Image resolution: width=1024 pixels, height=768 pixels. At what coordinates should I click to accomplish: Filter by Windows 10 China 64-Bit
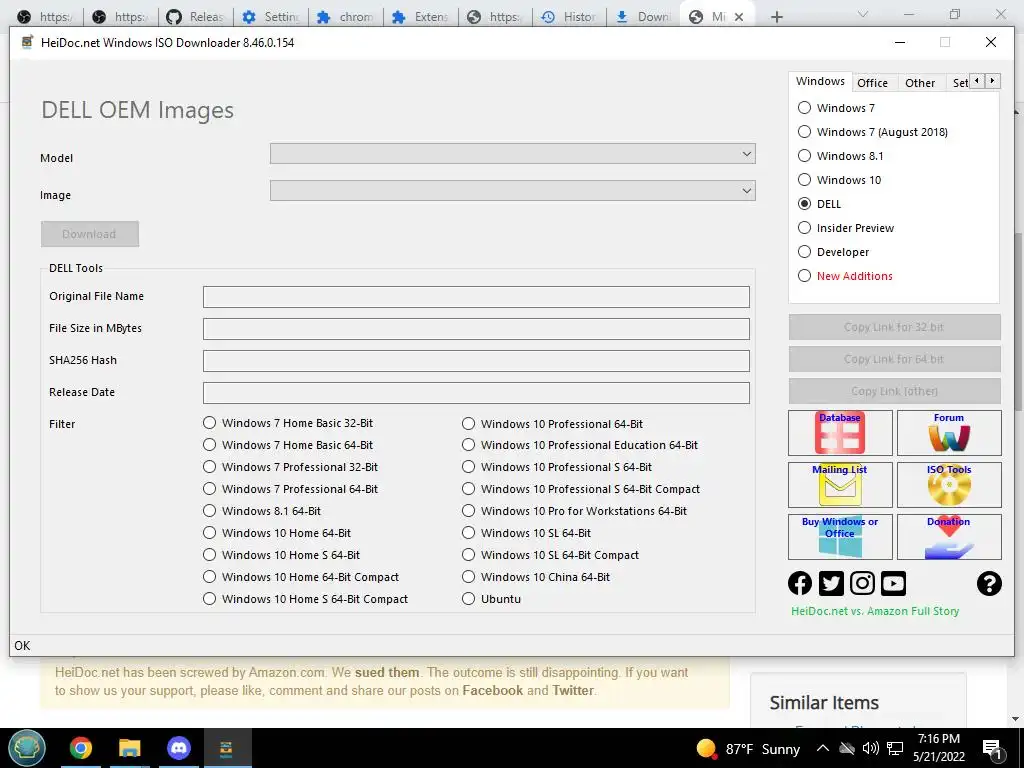[x=468, y=577]
